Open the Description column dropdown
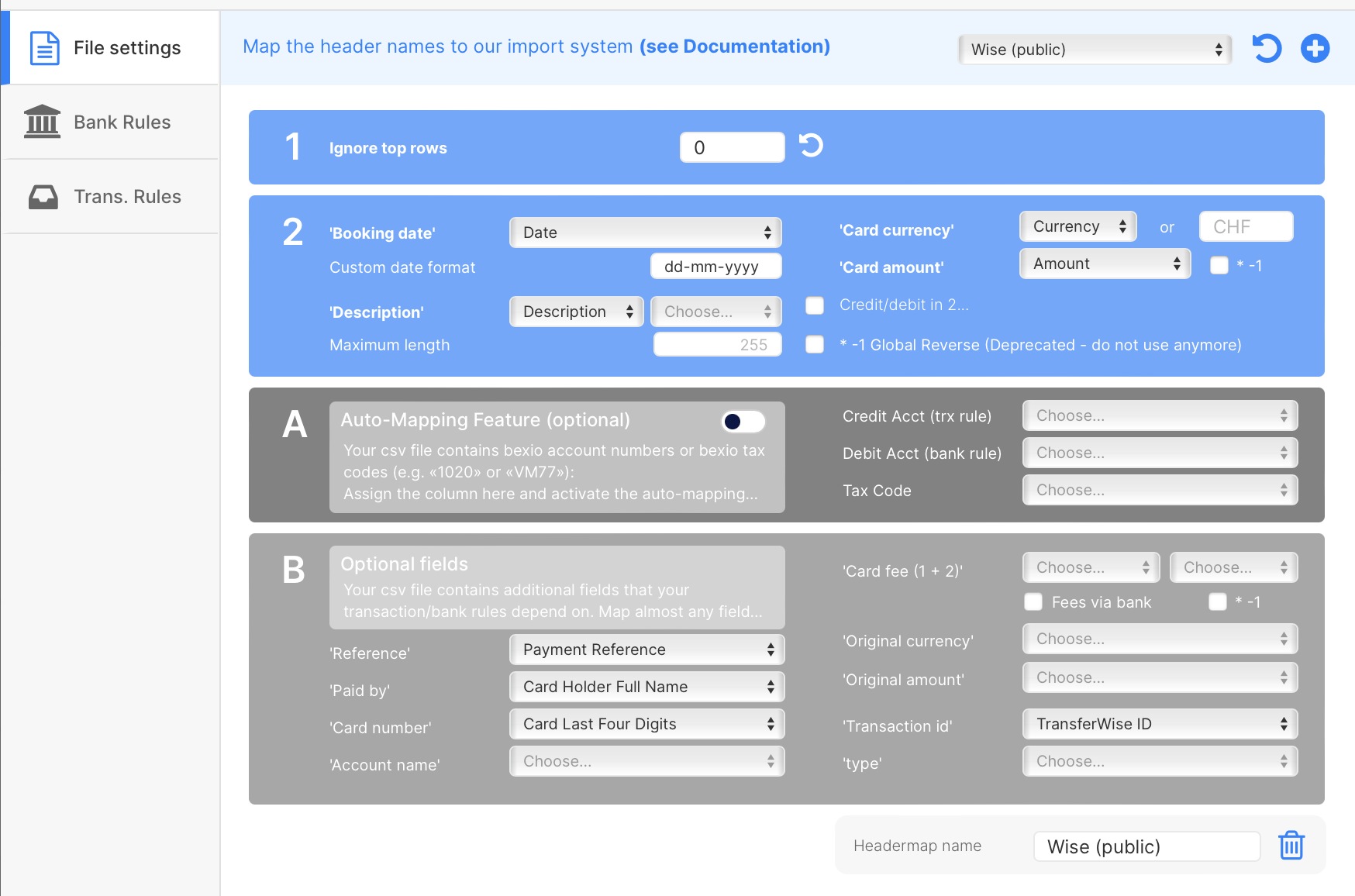 (576, 312)
